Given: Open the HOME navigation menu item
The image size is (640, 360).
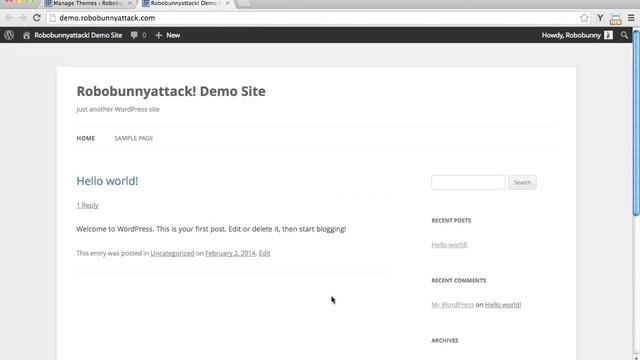Looking at the screenshot, I should 86,138.
